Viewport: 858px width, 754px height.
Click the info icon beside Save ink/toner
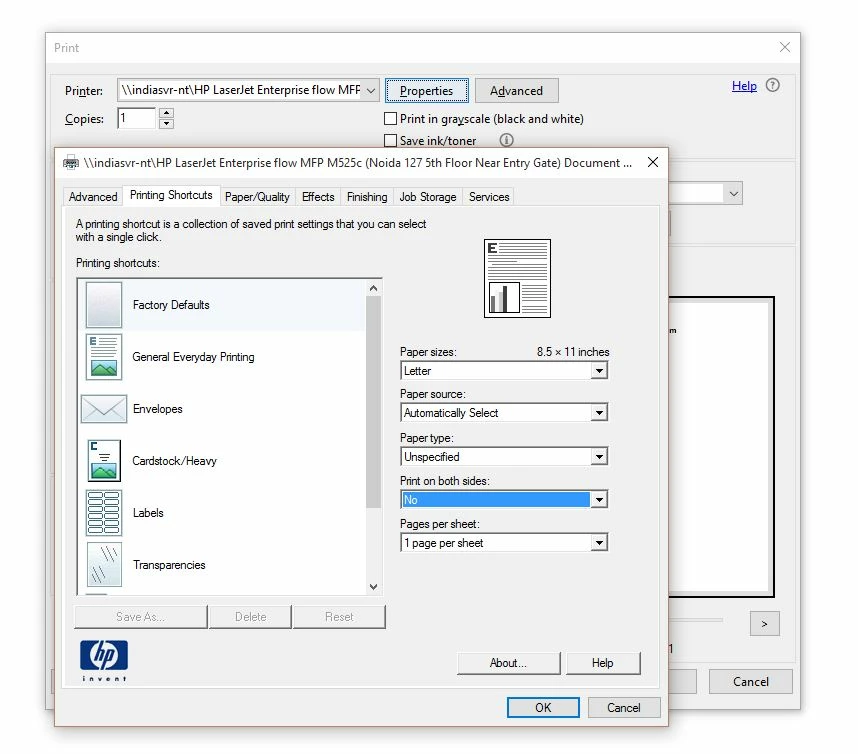(506, 141)
